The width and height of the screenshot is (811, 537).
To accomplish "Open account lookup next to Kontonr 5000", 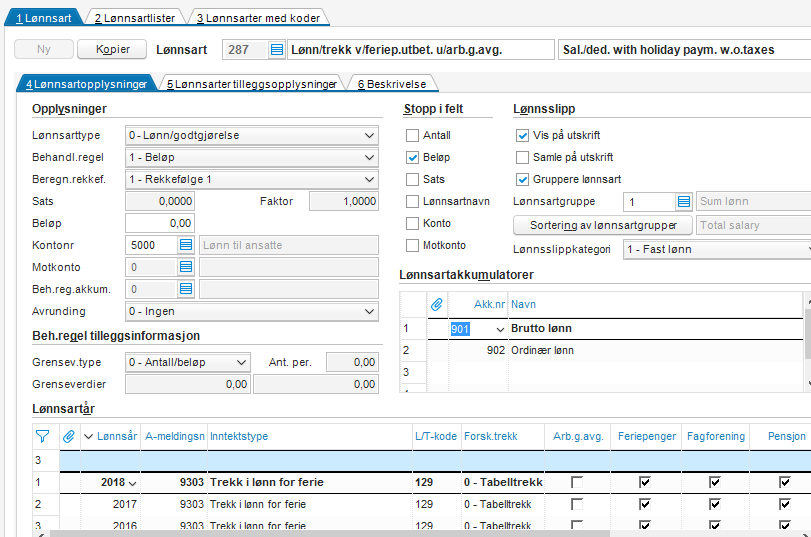I will [x=186, y=245].
